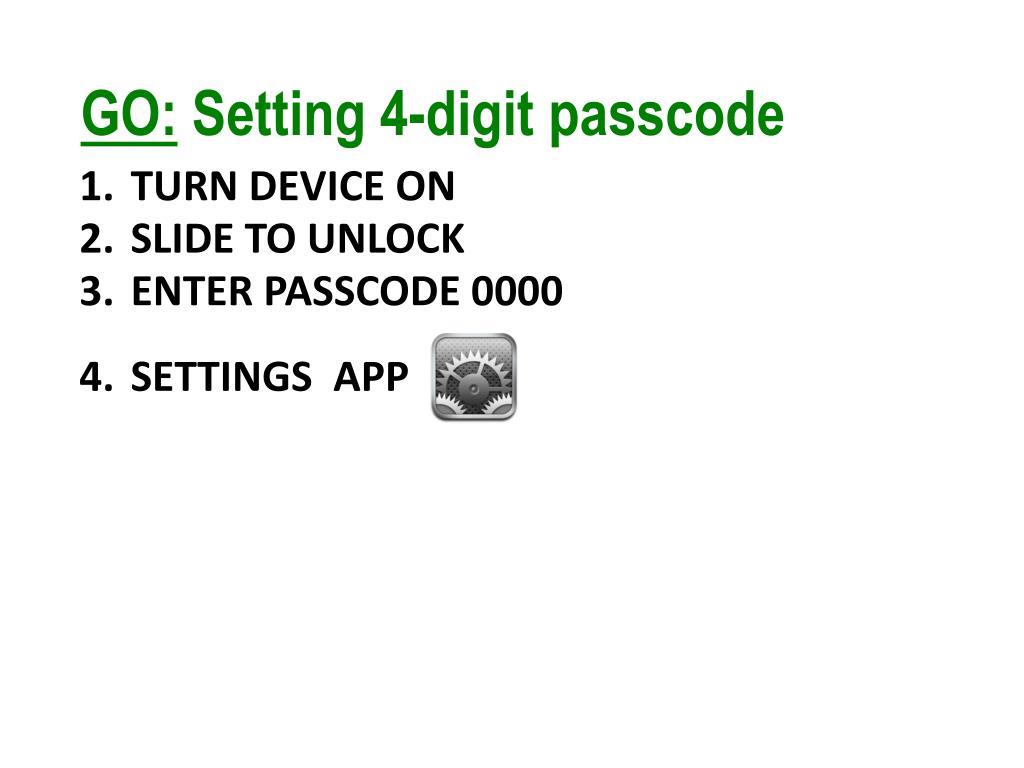Screen dimensions: 1024x768
Task: Select the 0000 passcode digits
Action: (517, 291)
